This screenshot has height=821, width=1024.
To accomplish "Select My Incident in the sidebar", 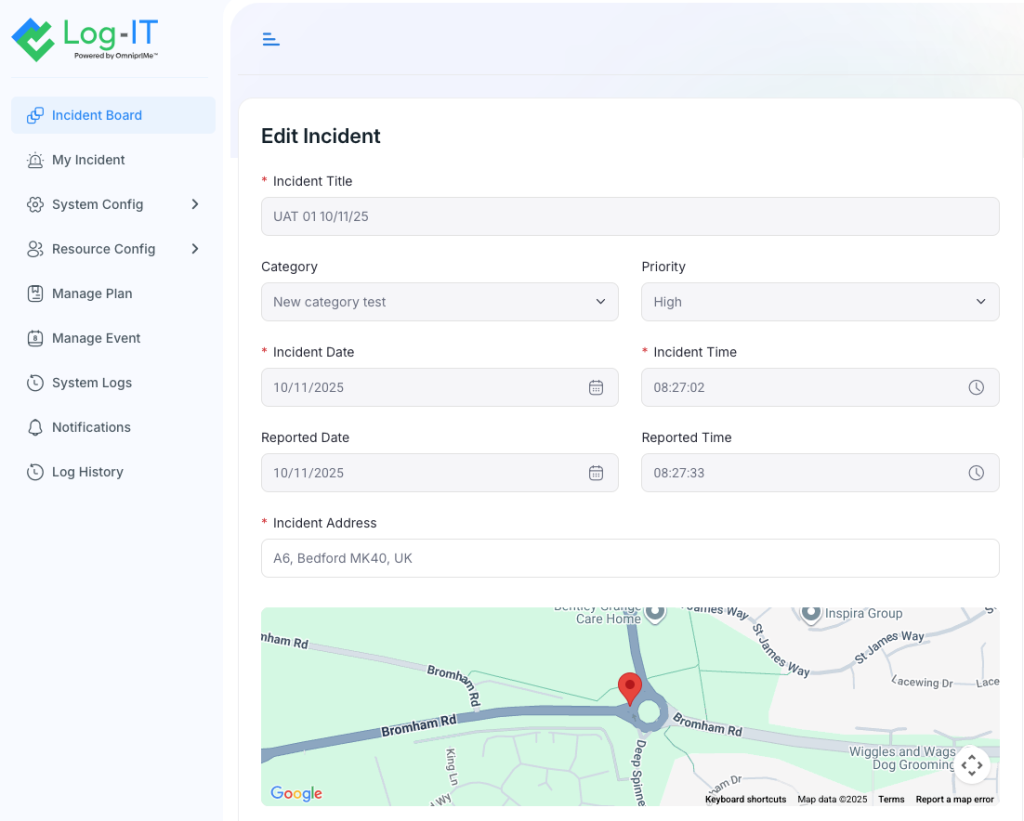I will click(87, 160).
